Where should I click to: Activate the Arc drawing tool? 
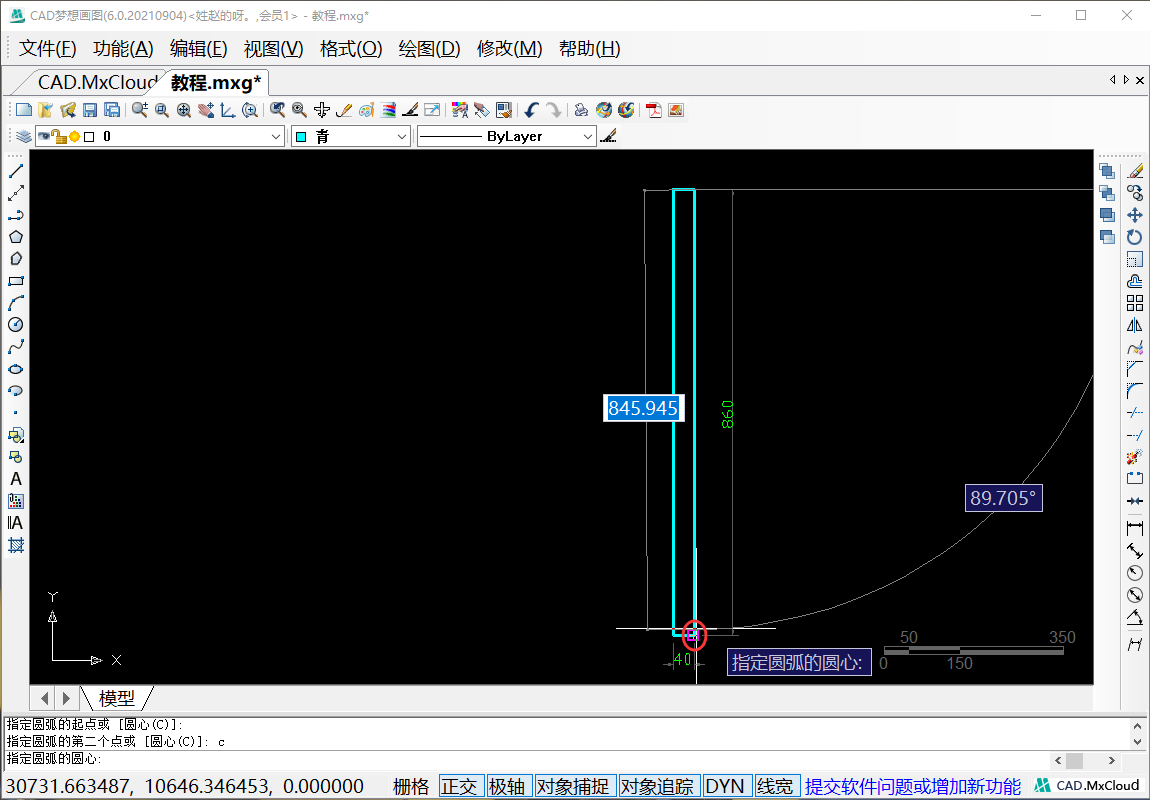tap(15, 303)
